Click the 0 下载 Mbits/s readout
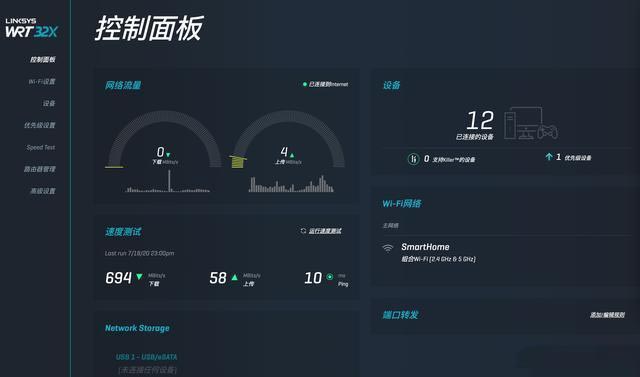Image resolution: width=640 pixels, height=377 pixels. 164,155
